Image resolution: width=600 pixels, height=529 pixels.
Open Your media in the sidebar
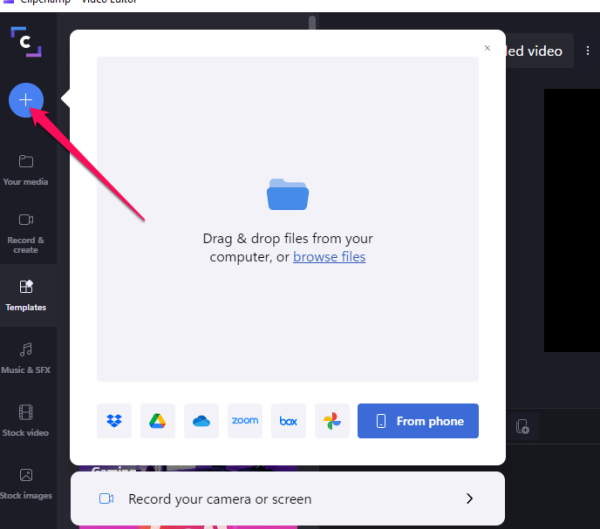coord(26,170)
